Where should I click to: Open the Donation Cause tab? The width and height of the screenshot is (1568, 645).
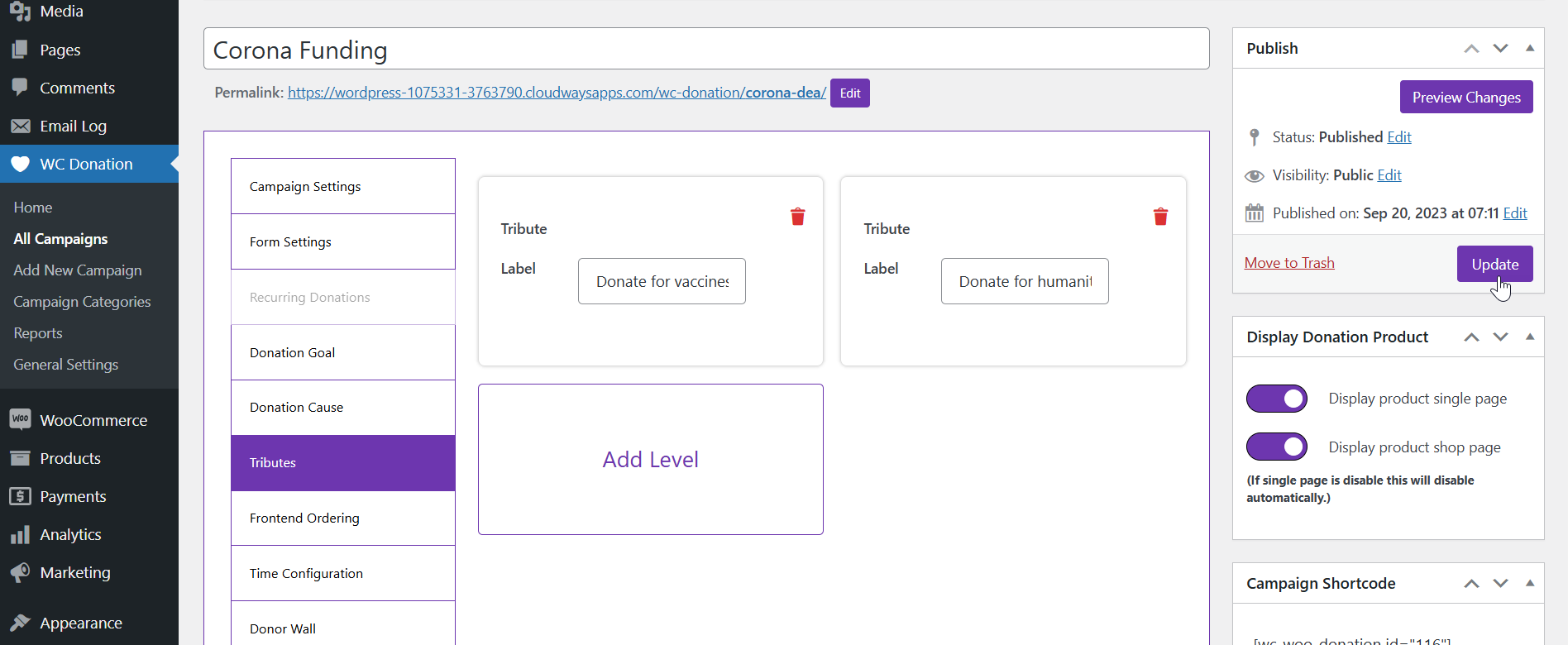click(x=343, y=408)
